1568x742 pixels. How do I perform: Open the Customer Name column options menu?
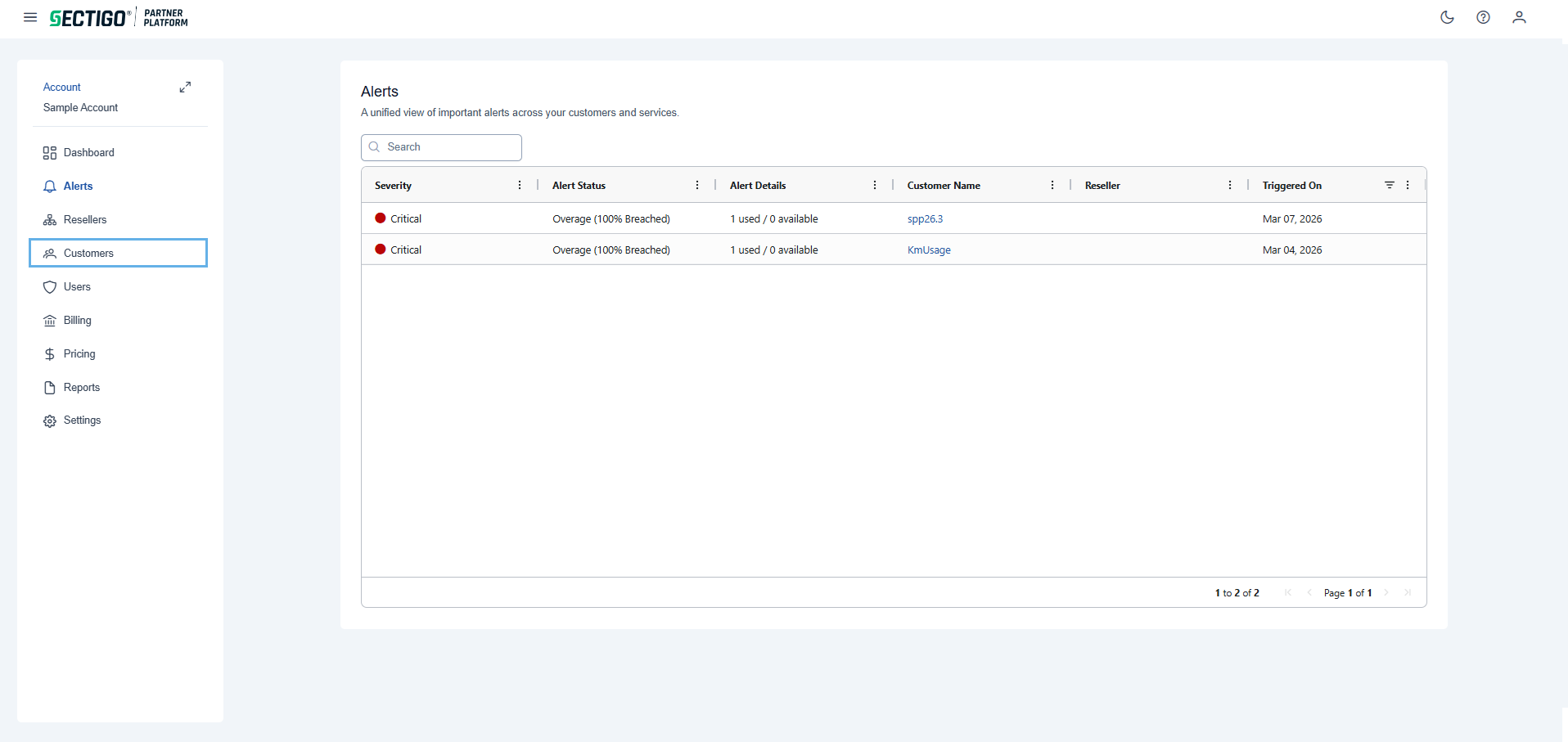coord(1052,185)
